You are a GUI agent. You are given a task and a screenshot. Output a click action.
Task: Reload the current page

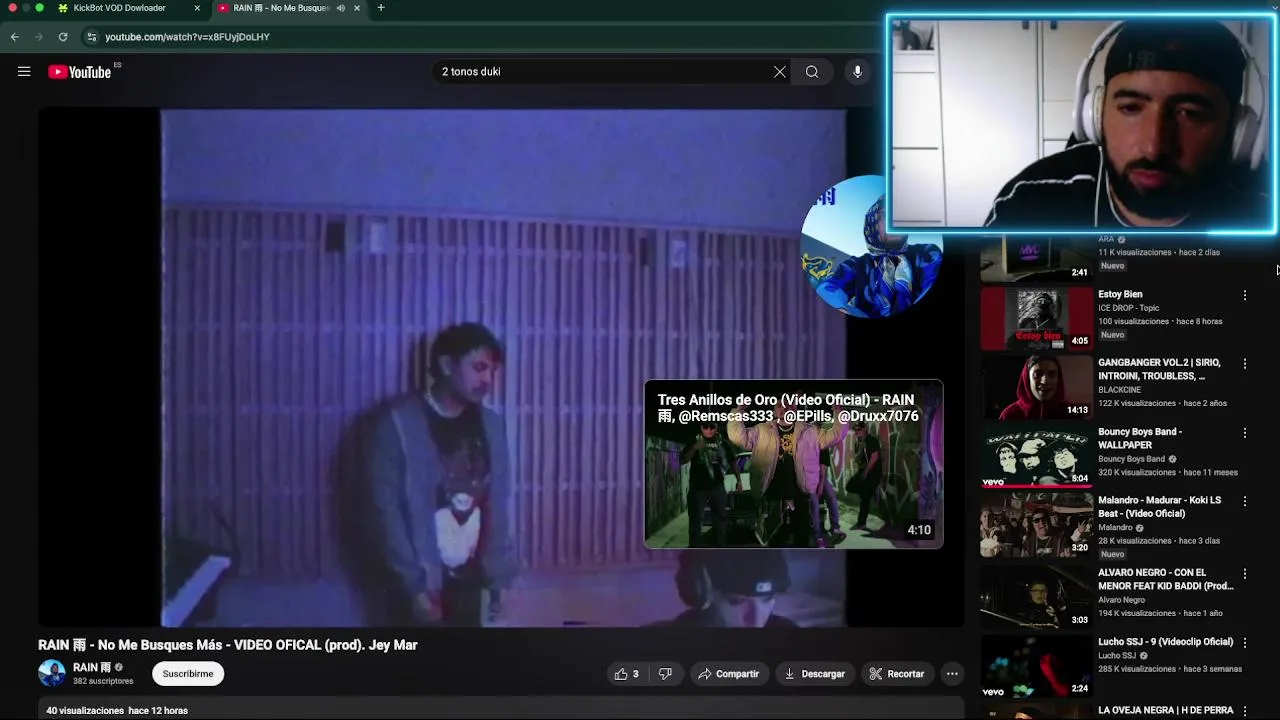click(63, 37)
